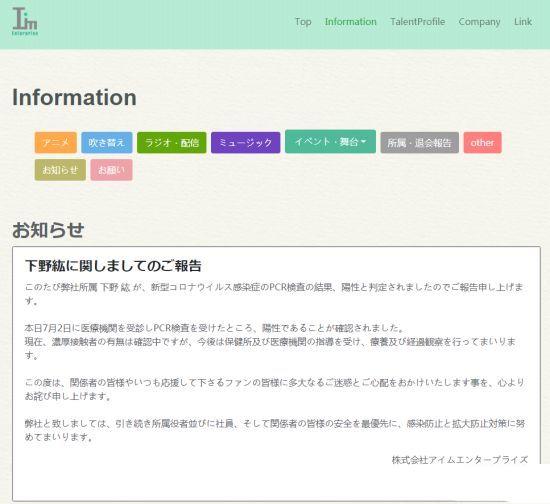Click the paragraph starting 本日7月2日に

[270, 341]
